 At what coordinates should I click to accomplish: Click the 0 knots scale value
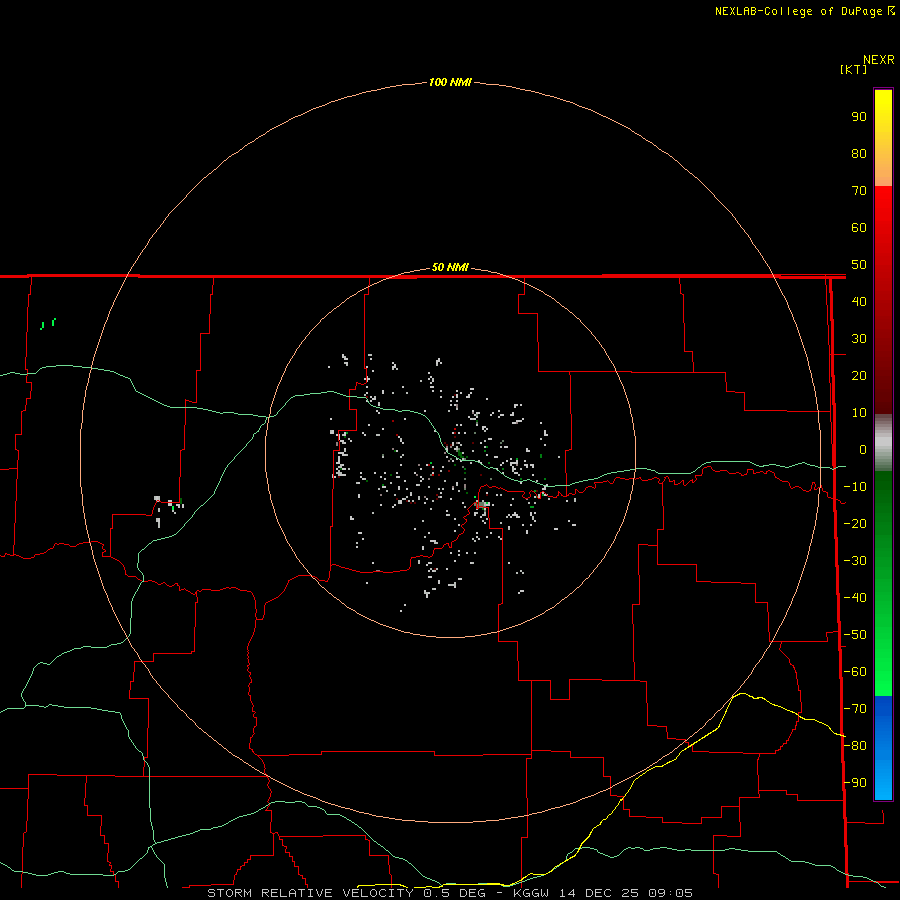point(863,449)
